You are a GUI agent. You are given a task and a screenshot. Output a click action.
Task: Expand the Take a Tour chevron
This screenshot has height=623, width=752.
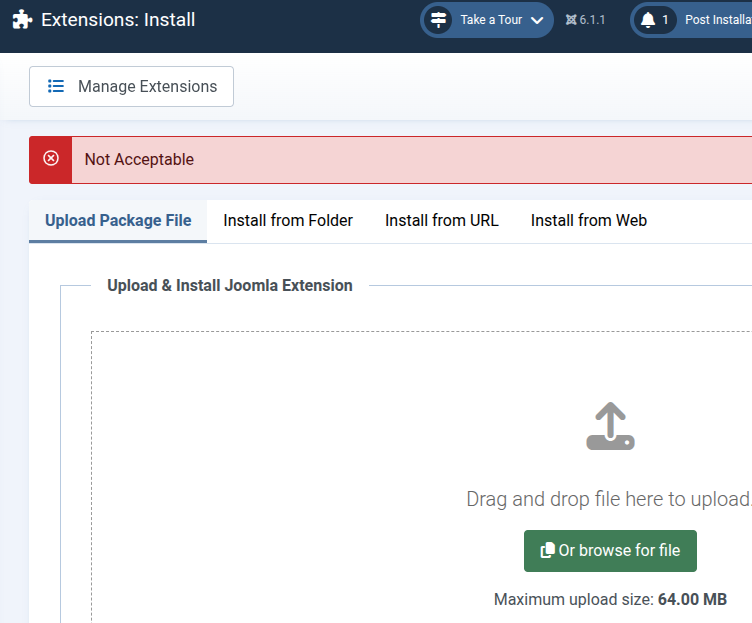pyautogui.click(x=537, y=20)
